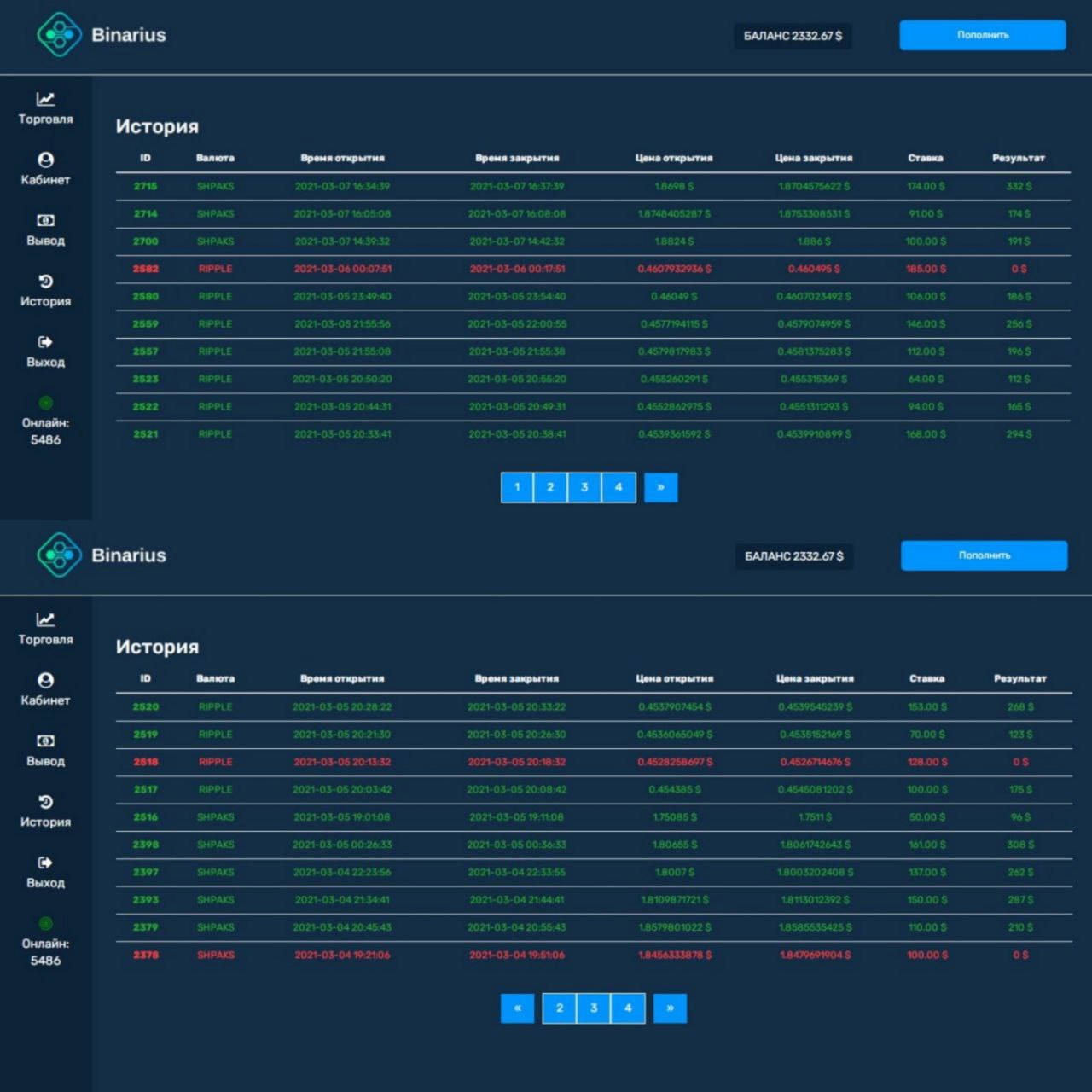This screenshot has height=1092, width=1092.
Task: Go to page 4 under the 2520 table
Action: (628, 1008)
